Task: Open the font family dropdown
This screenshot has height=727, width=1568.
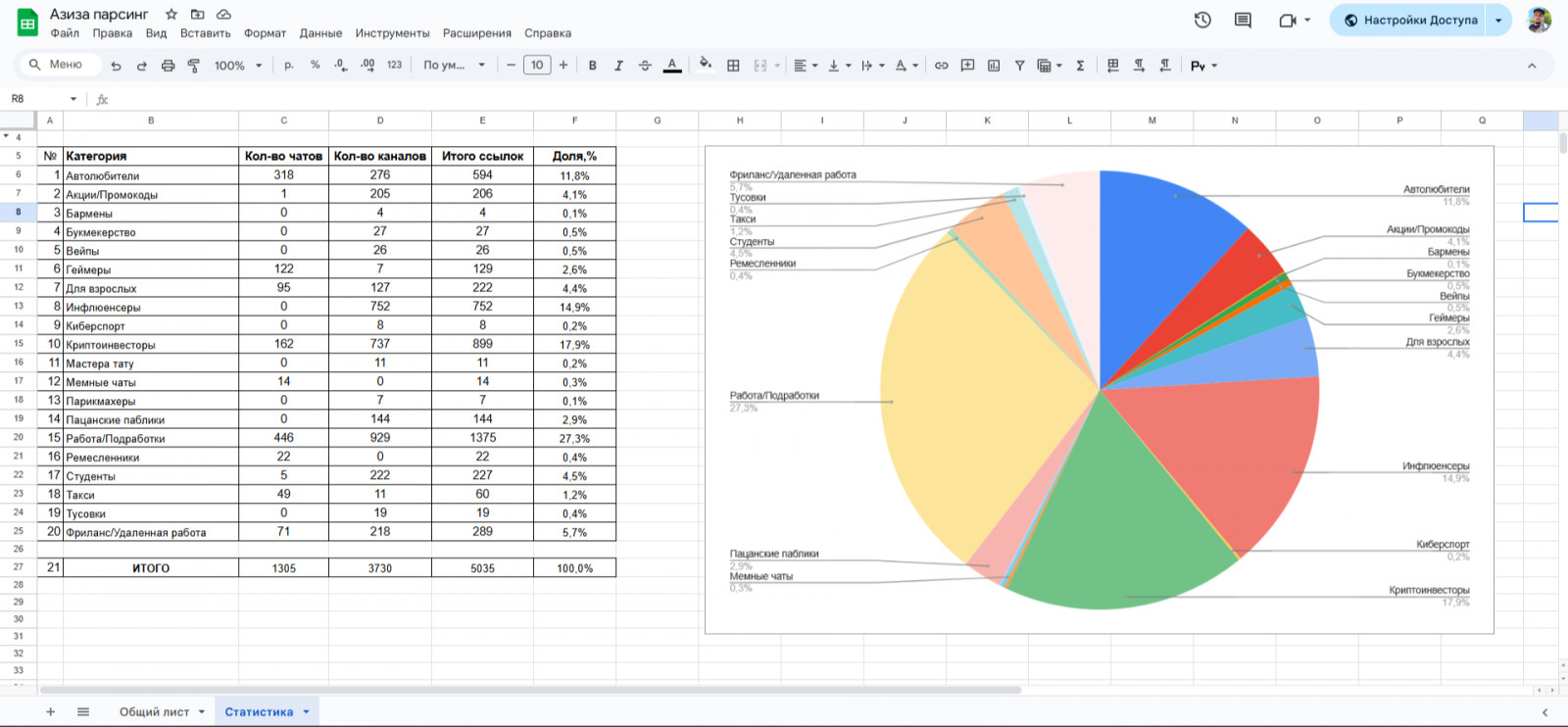Action: pos(454,66)
